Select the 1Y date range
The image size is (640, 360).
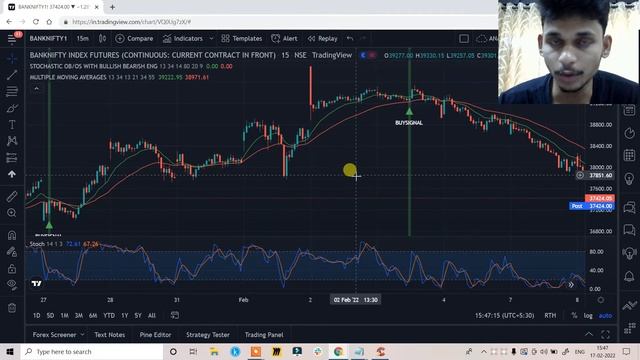[x=124, y=316]
